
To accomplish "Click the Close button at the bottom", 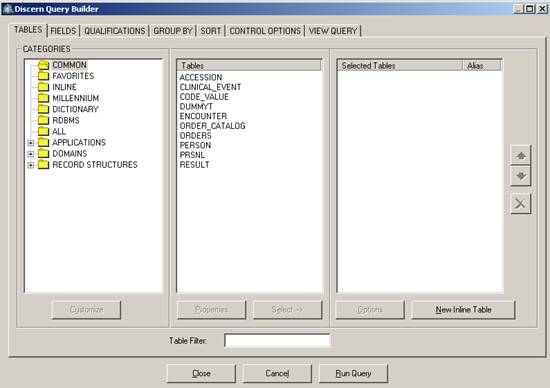I will [201, 374].
